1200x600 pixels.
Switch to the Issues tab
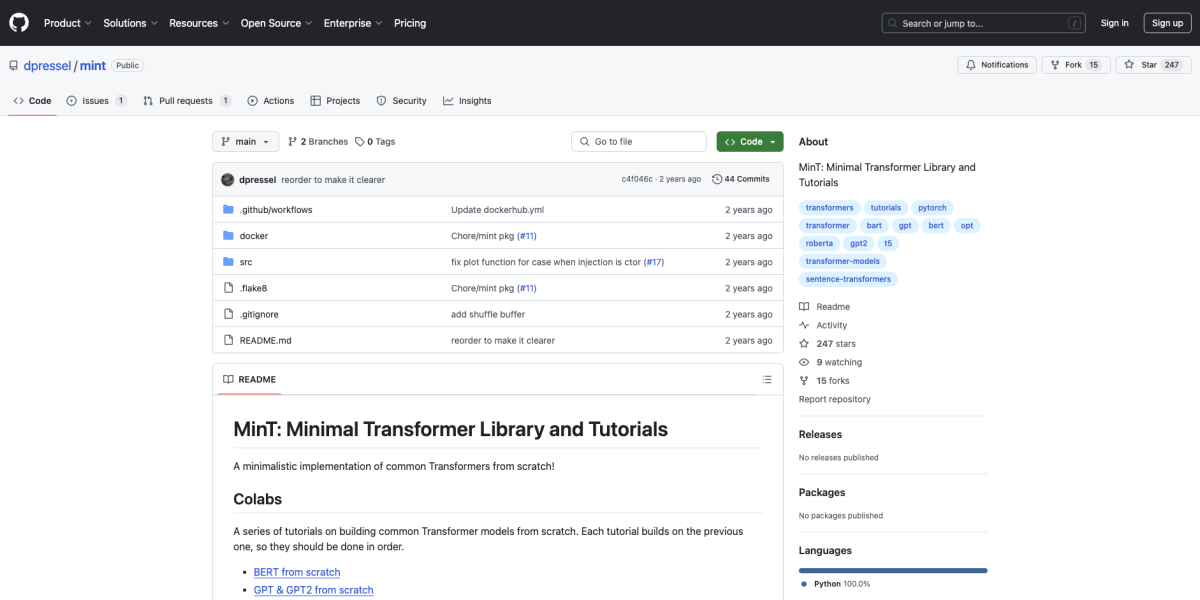click(x=96, y=101)
